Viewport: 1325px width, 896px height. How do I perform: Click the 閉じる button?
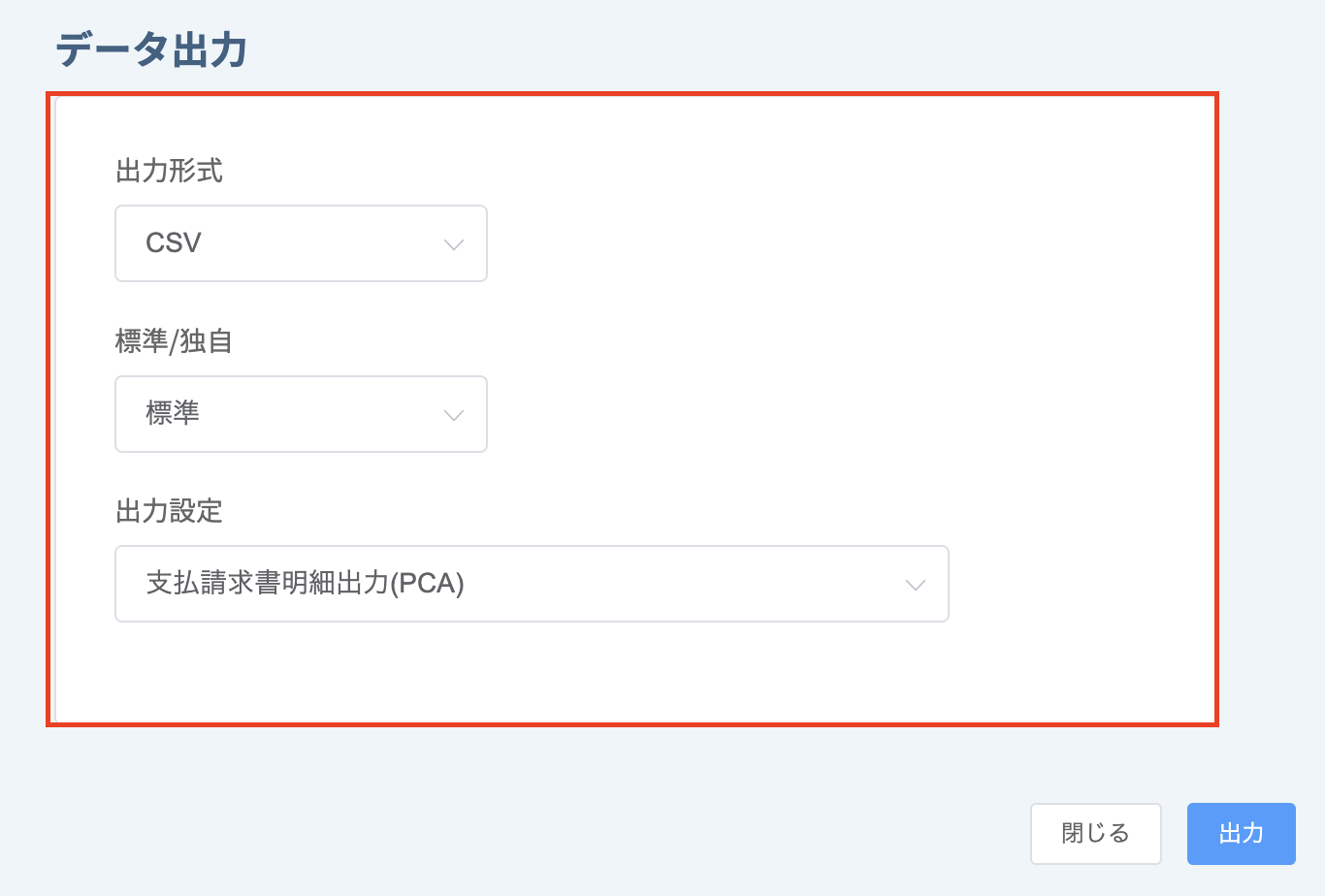click(x=1096, y=834)
